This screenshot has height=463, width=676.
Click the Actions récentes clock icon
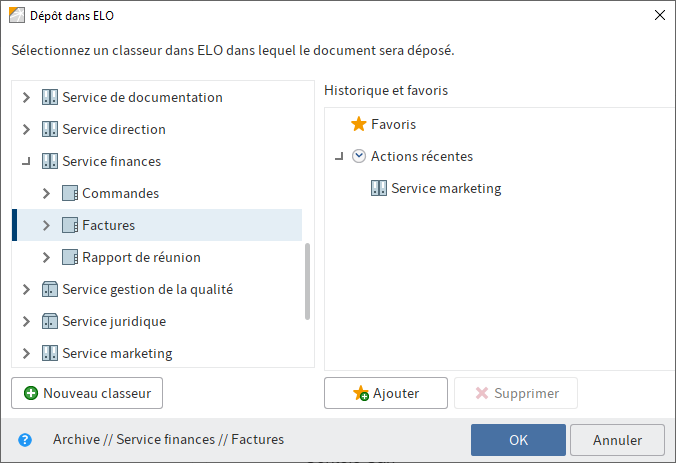point(359,156)
